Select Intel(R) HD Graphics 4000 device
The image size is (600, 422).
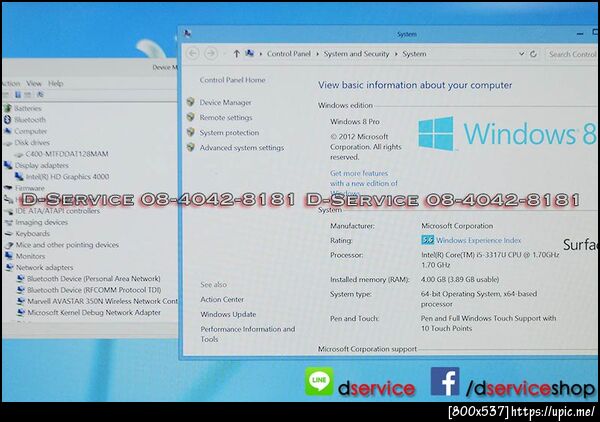pos(67,177)
